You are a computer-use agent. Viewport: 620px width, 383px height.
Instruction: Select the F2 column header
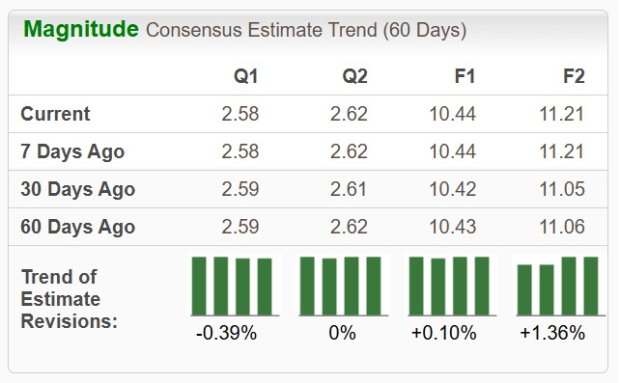574,76
